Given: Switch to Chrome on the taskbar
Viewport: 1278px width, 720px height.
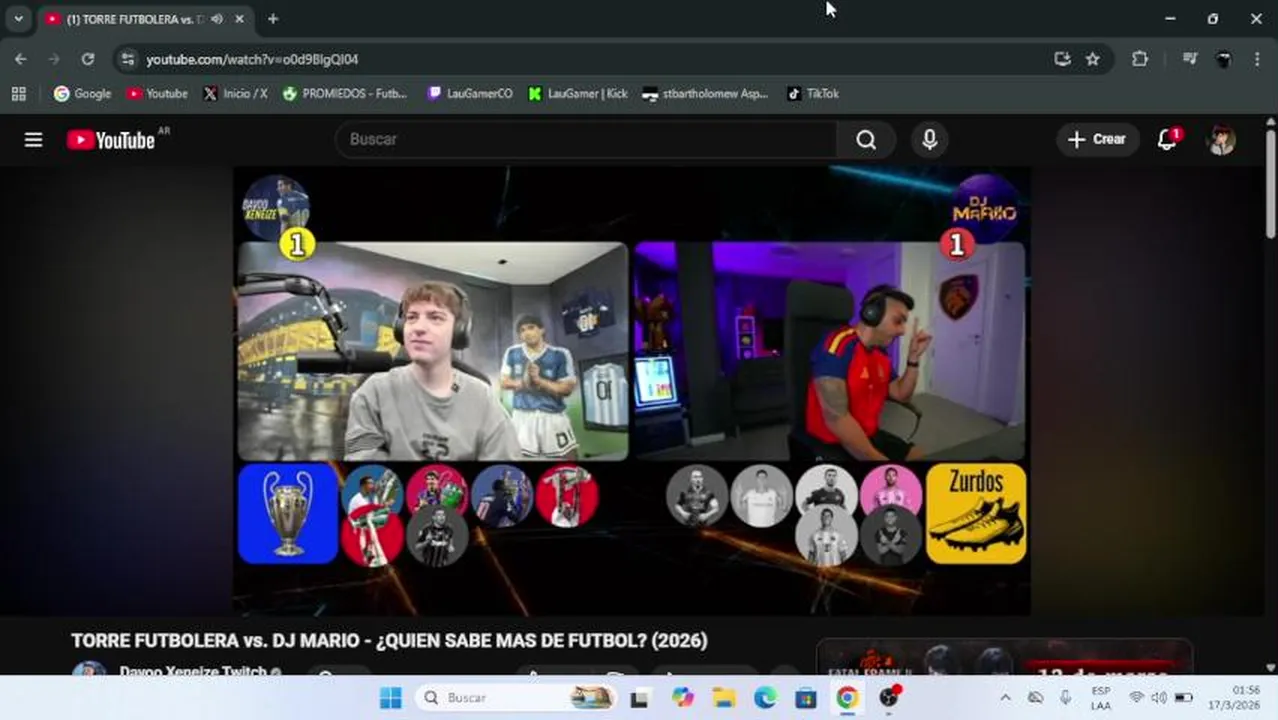Looking at the screenshot, I should 847,698.
